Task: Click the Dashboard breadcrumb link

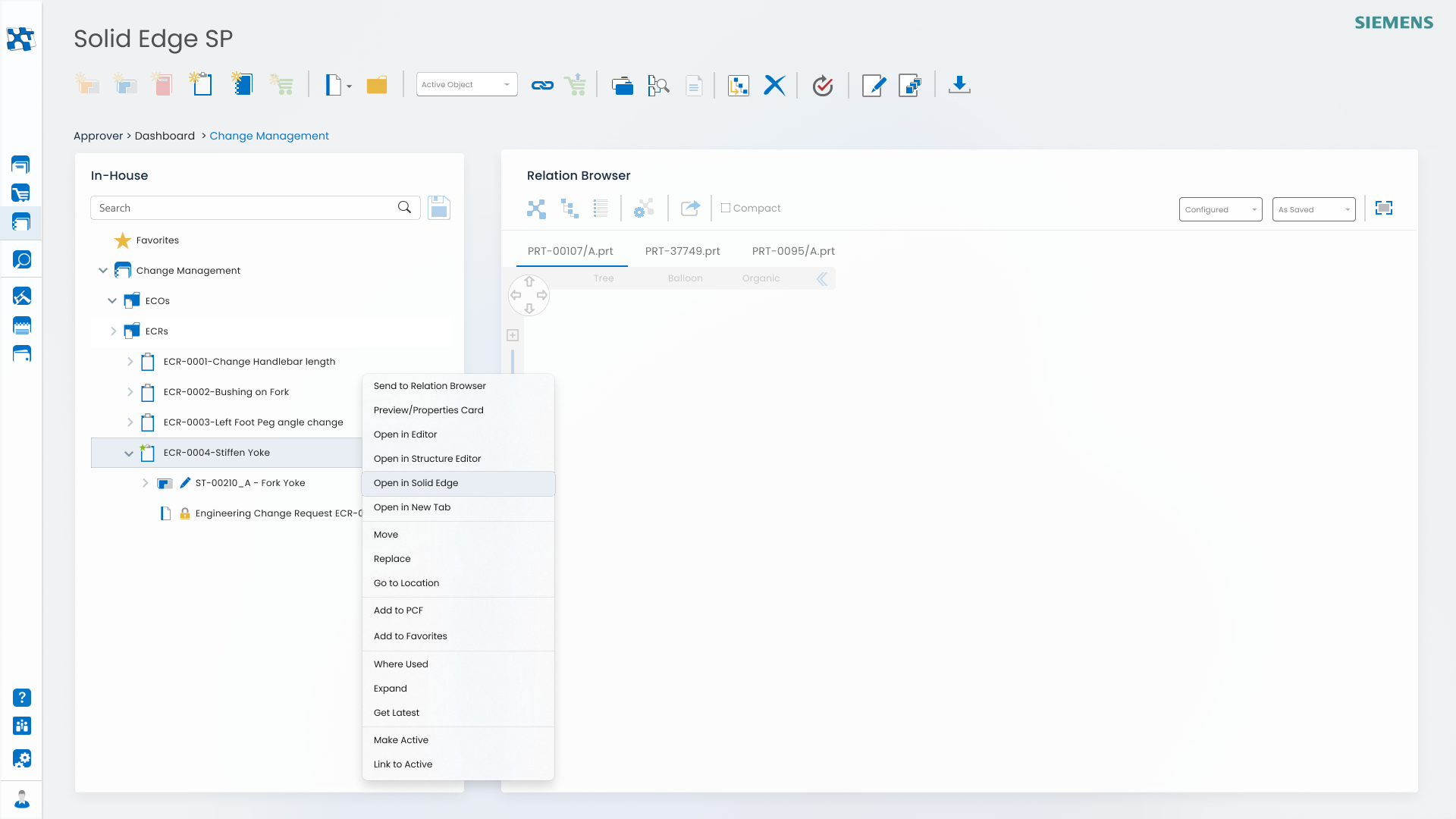Action: tap(165, 136)
